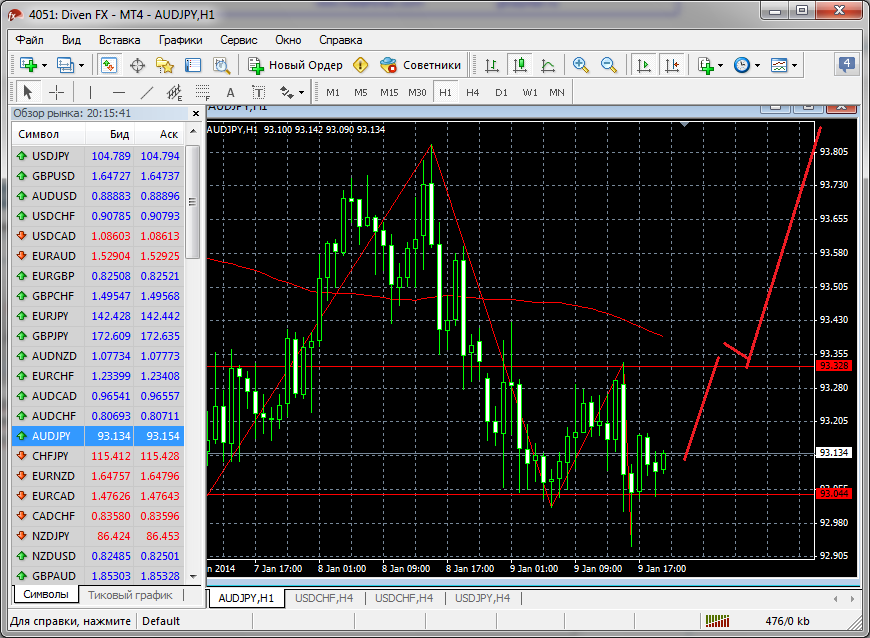Click the 93.044 horizontal line price label

click(834, 494)
